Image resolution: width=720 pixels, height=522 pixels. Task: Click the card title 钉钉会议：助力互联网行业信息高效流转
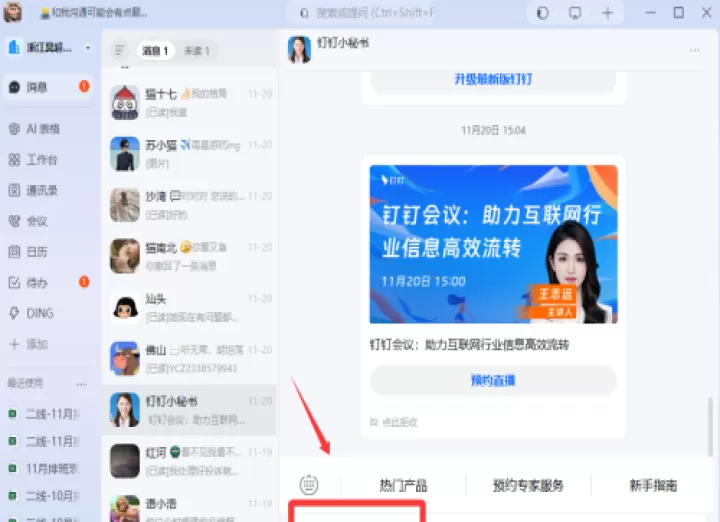[469, 345]
